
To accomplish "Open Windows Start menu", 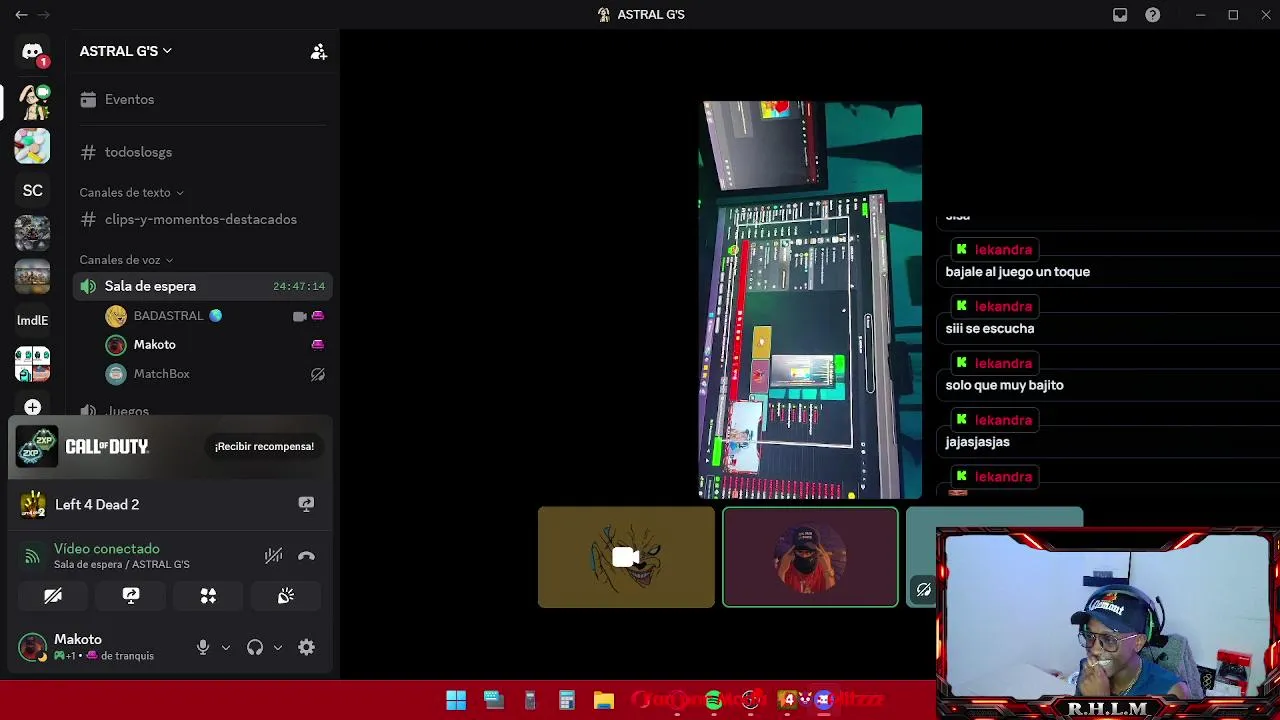I will pyautogui.click(x=456, y=700).
